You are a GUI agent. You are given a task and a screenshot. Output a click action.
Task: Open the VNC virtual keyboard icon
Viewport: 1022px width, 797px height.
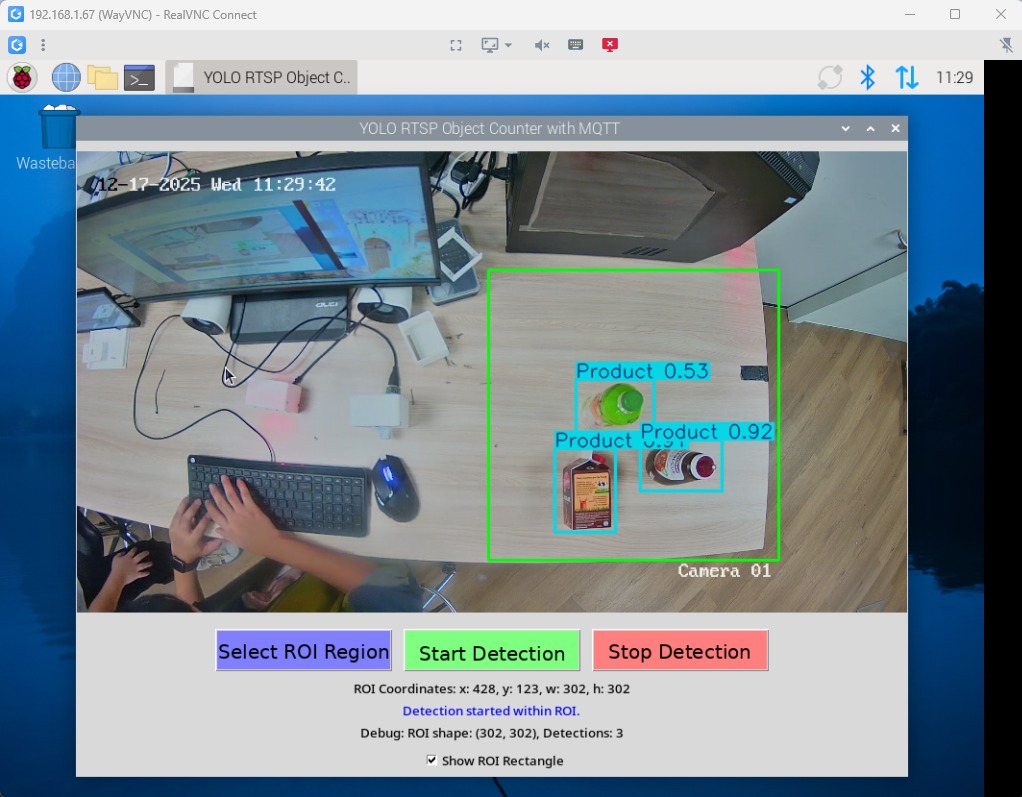(x=575, y=44)
